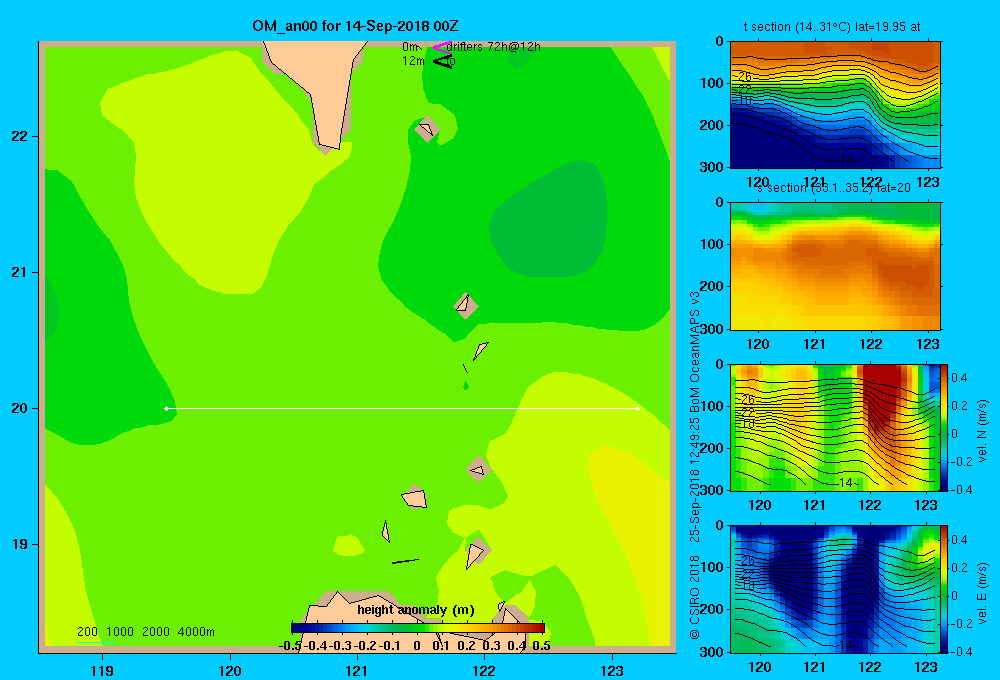Click latitude label 22 on main map
This screenshot has width=1000, height=680.
click(x=20, y=136)
